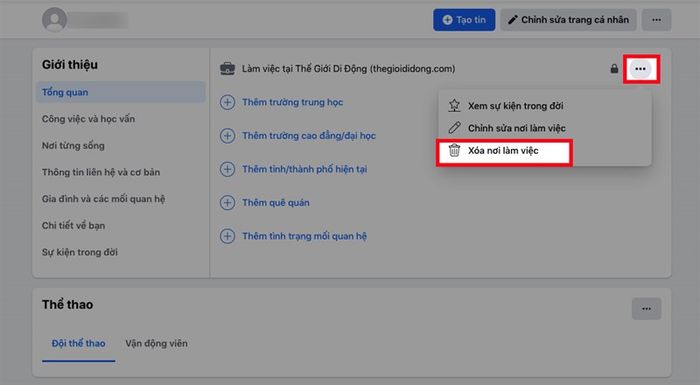The width and height of the screenshot is (700, 385).
Task: Click the pencil edit workplace icon
Action: (x=454, y=128)
